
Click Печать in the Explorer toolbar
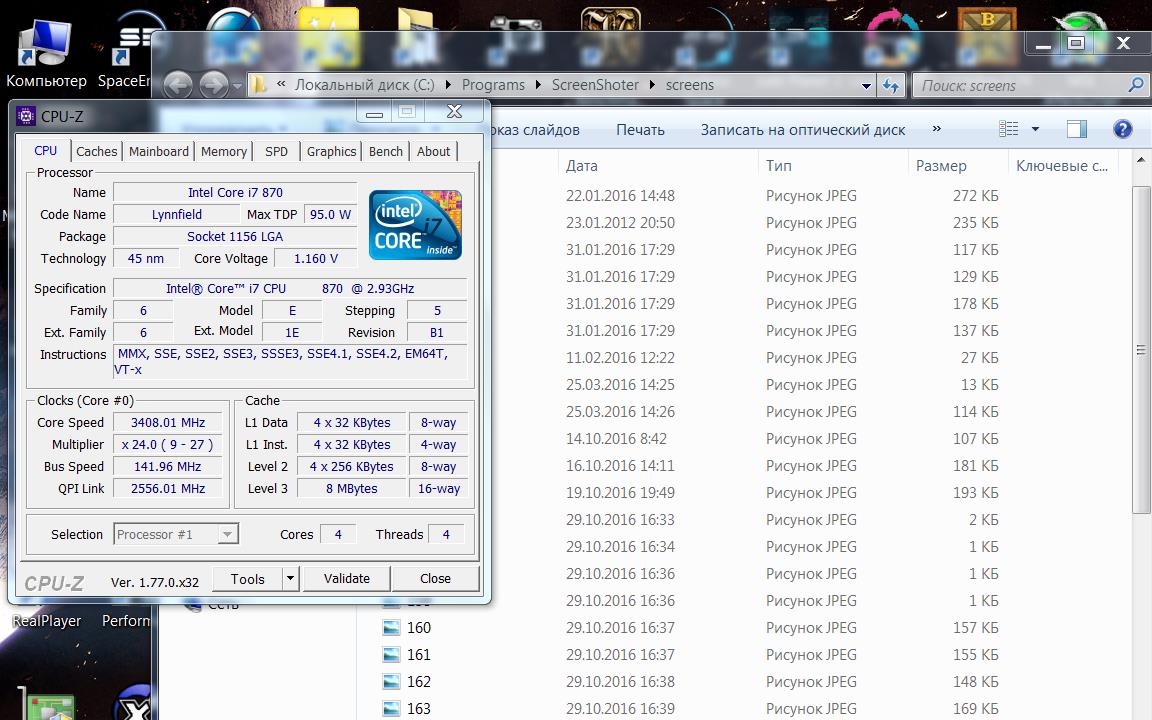point(640,130)
